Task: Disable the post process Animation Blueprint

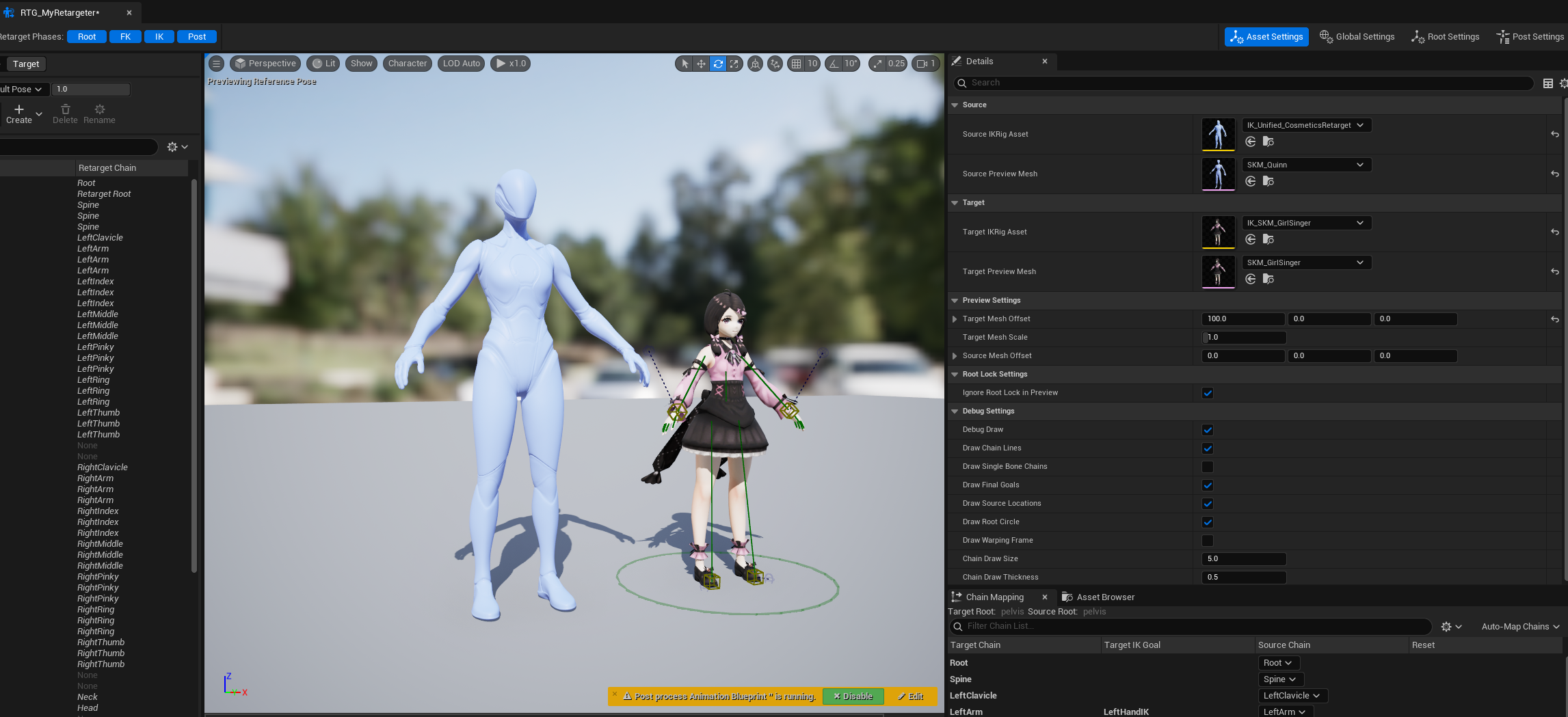Action: pyautogui.click(x=853, y=696)
